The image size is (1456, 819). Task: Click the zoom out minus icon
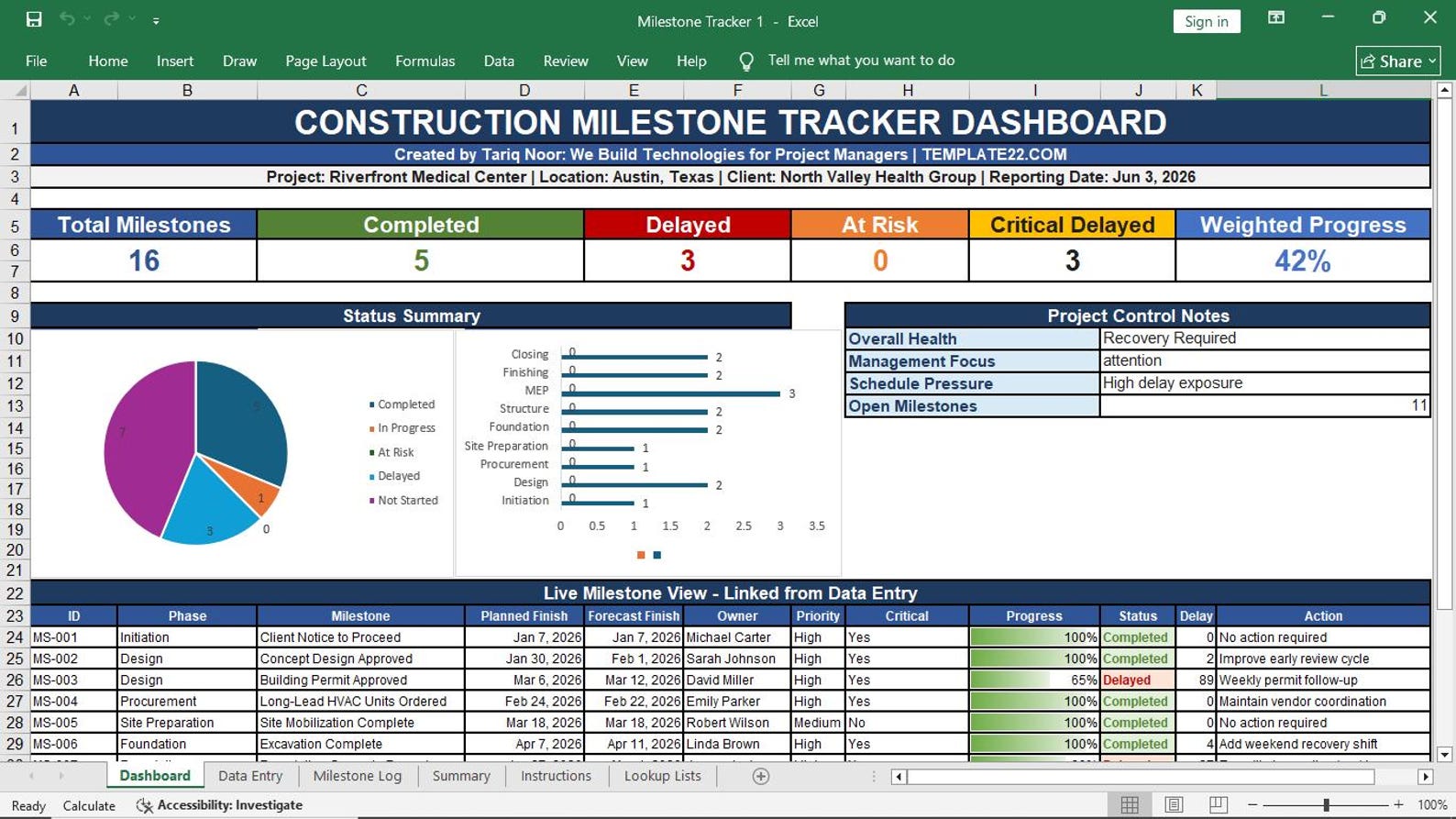1252,805
